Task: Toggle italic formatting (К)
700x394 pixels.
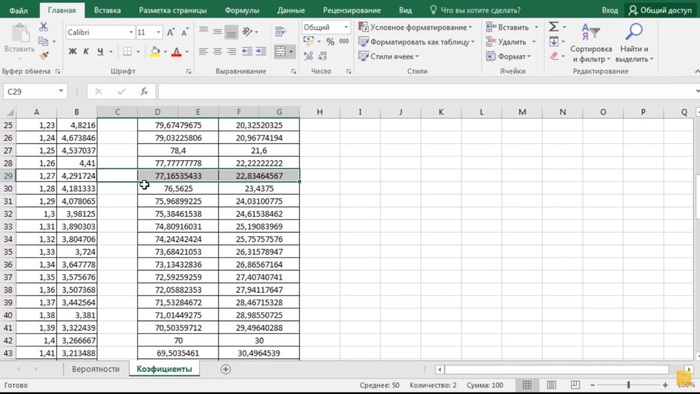Action: coord(86,52)
